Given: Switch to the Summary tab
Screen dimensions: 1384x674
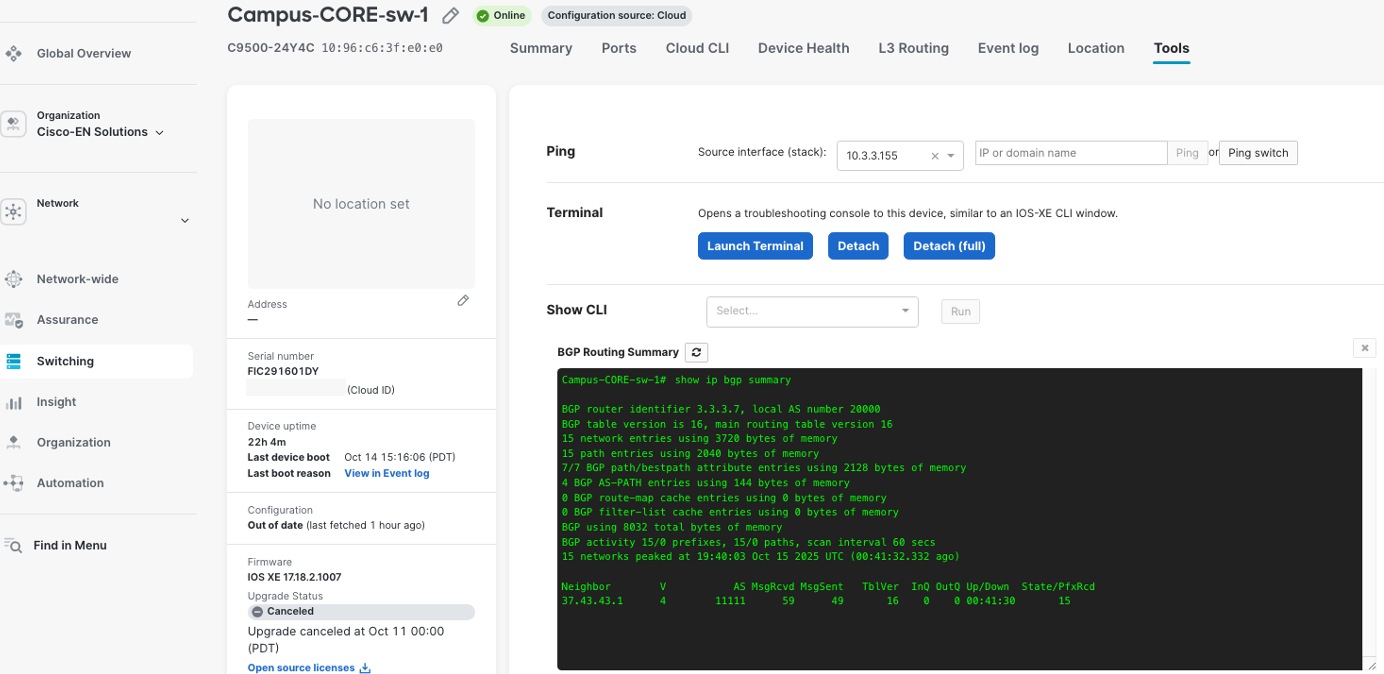Looking at the screenshot, I should tap(541, 48).
